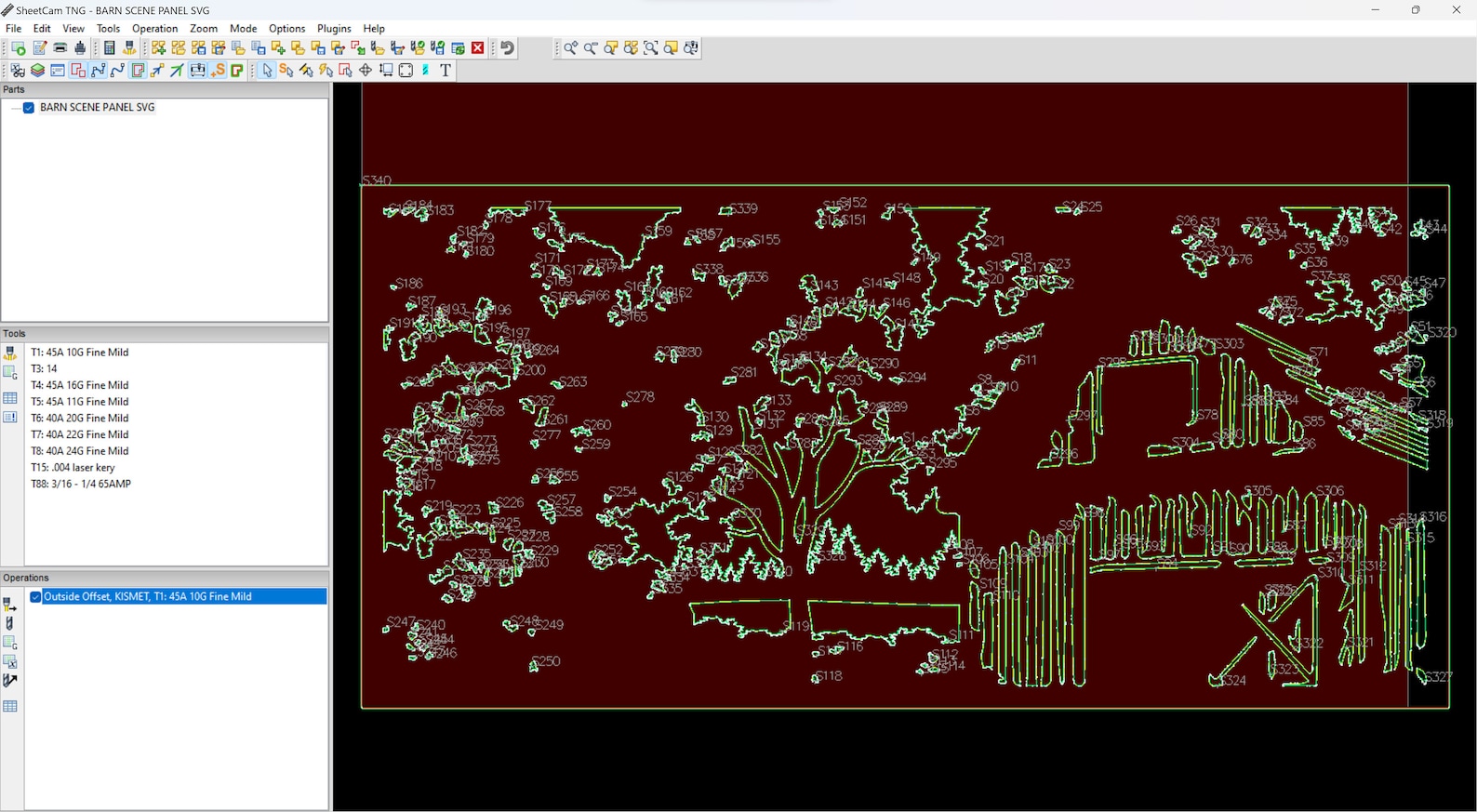Viewport: 1477px width, 812px height.
Task: Uncheck the BARN SCENE PANEL SVG part
Action: pyautogui.click(x=29, y=108)
